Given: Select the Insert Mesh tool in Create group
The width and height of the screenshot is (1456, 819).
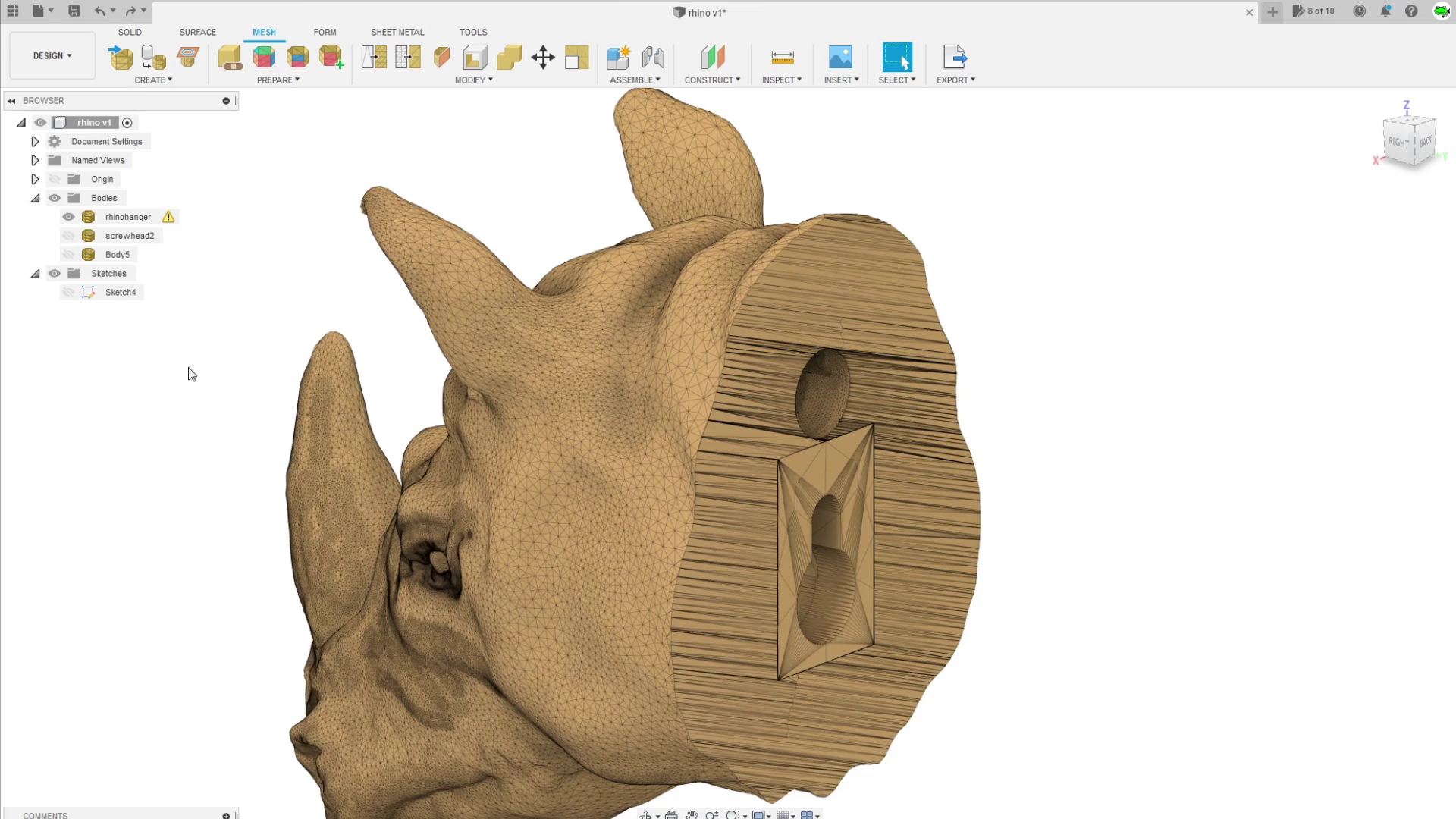Looking at the screenshot, I should point(120,57).
